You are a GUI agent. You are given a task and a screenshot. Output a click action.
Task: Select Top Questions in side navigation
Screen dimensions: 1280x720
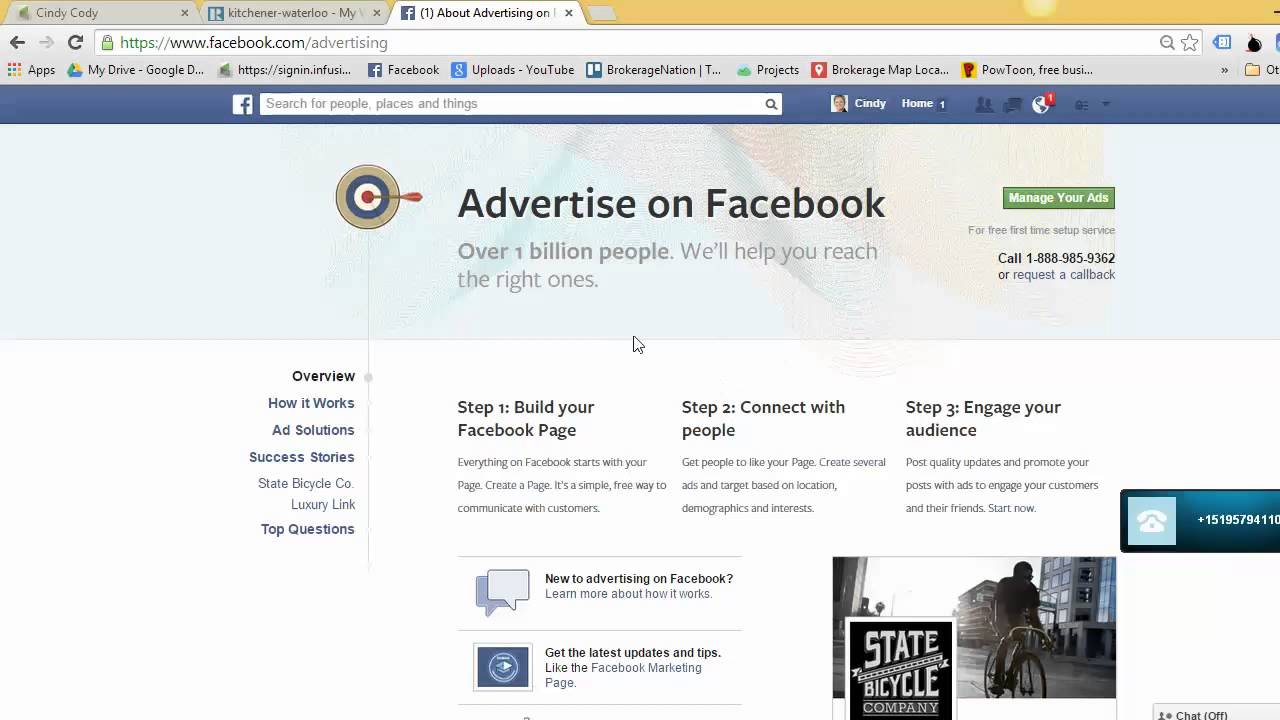coord(308,529)
